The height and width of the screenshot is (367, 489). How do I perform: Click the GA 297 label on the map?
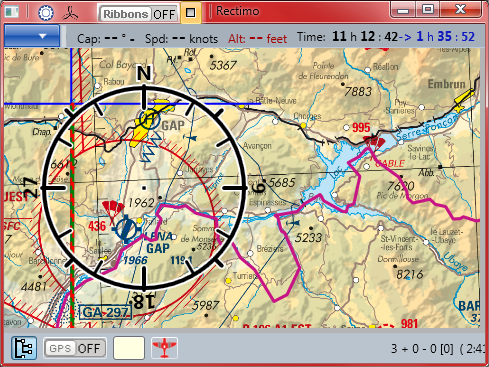tap(105, 312)
